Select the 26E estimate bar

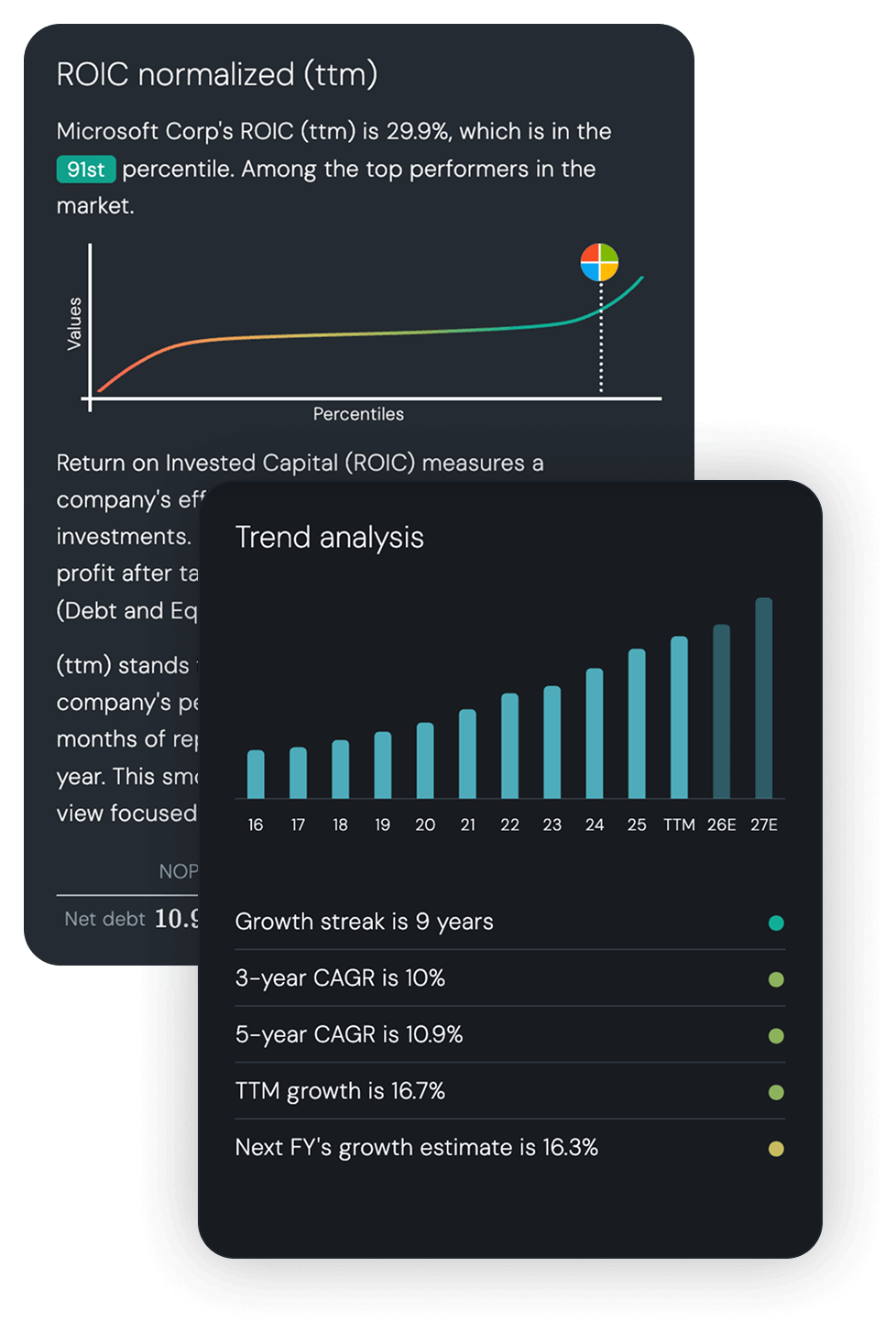click(721, 712)
